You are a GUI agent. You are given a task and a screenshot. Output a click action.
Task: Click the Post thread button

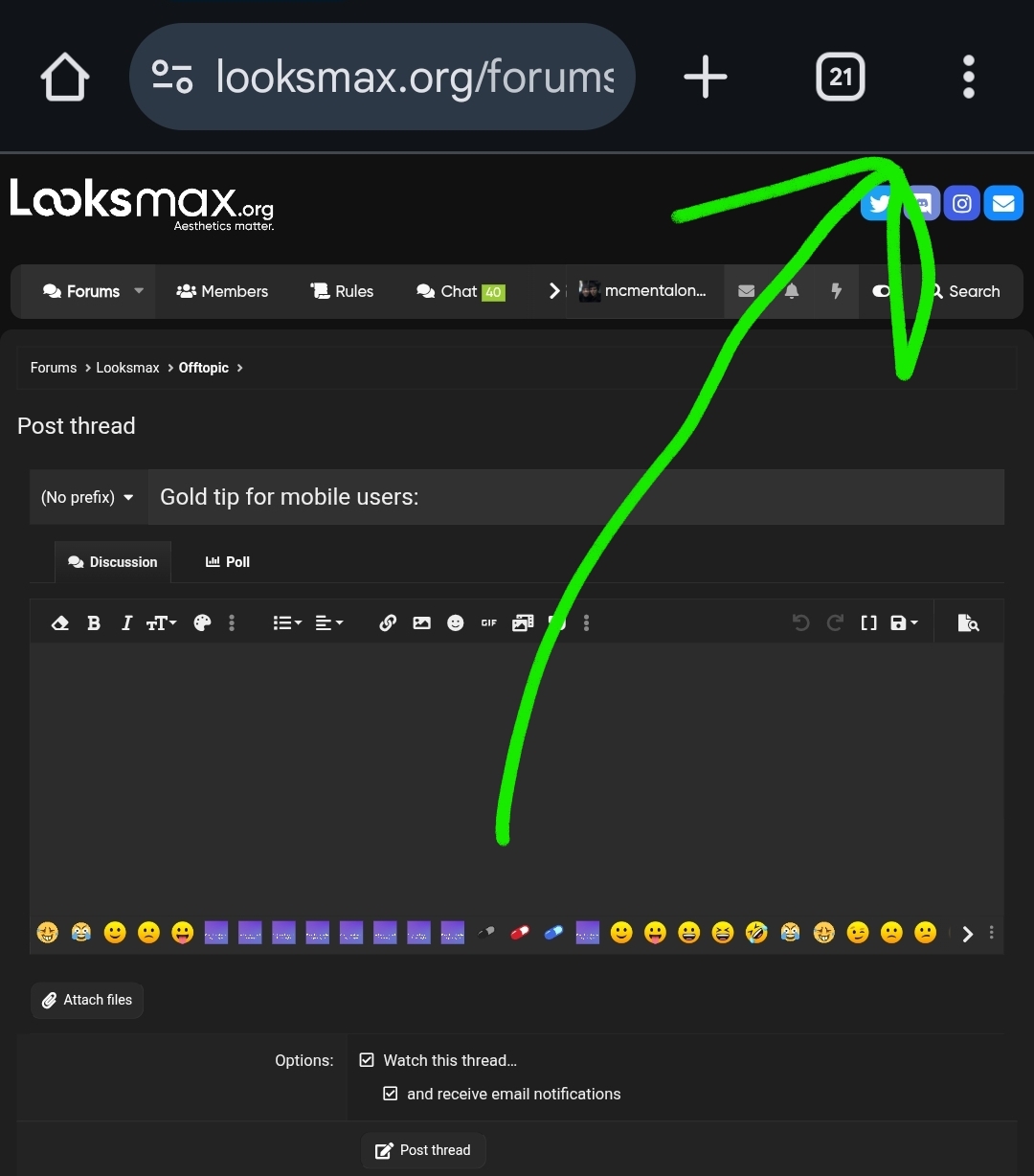423,1150
